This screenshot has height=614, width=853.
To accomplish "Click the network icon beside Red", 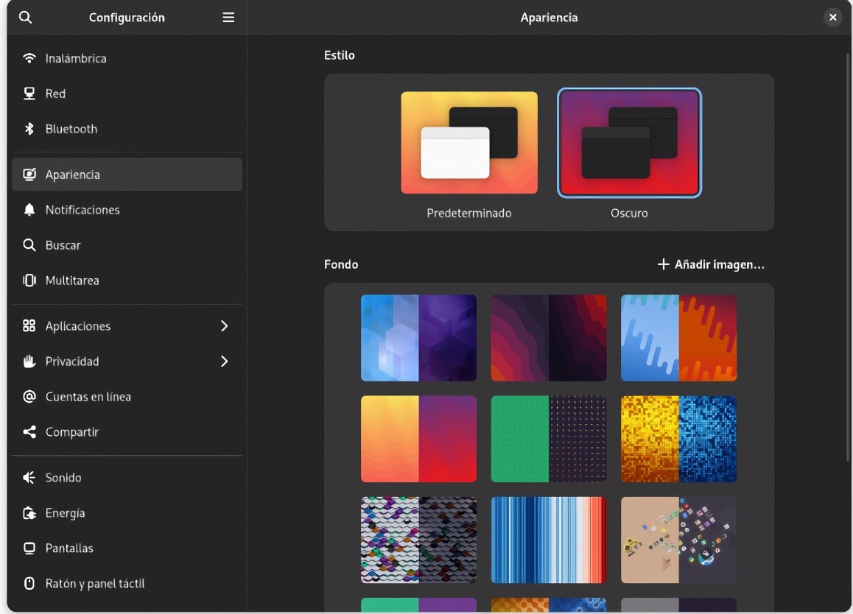I will pos(29,94).
